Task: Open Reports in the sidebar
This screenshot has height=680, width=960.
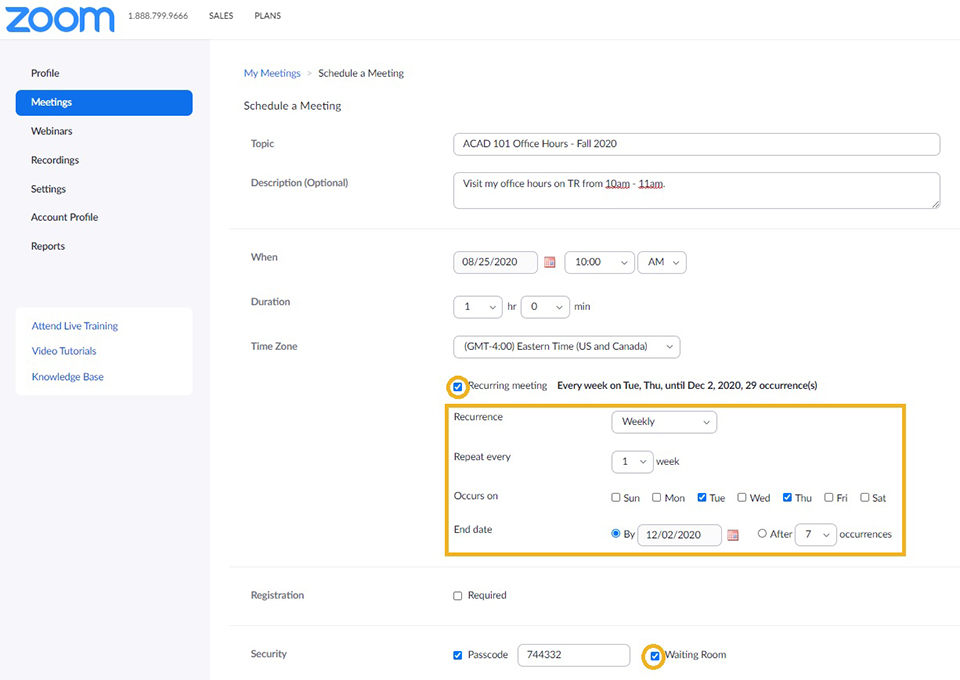Action: 48,246
